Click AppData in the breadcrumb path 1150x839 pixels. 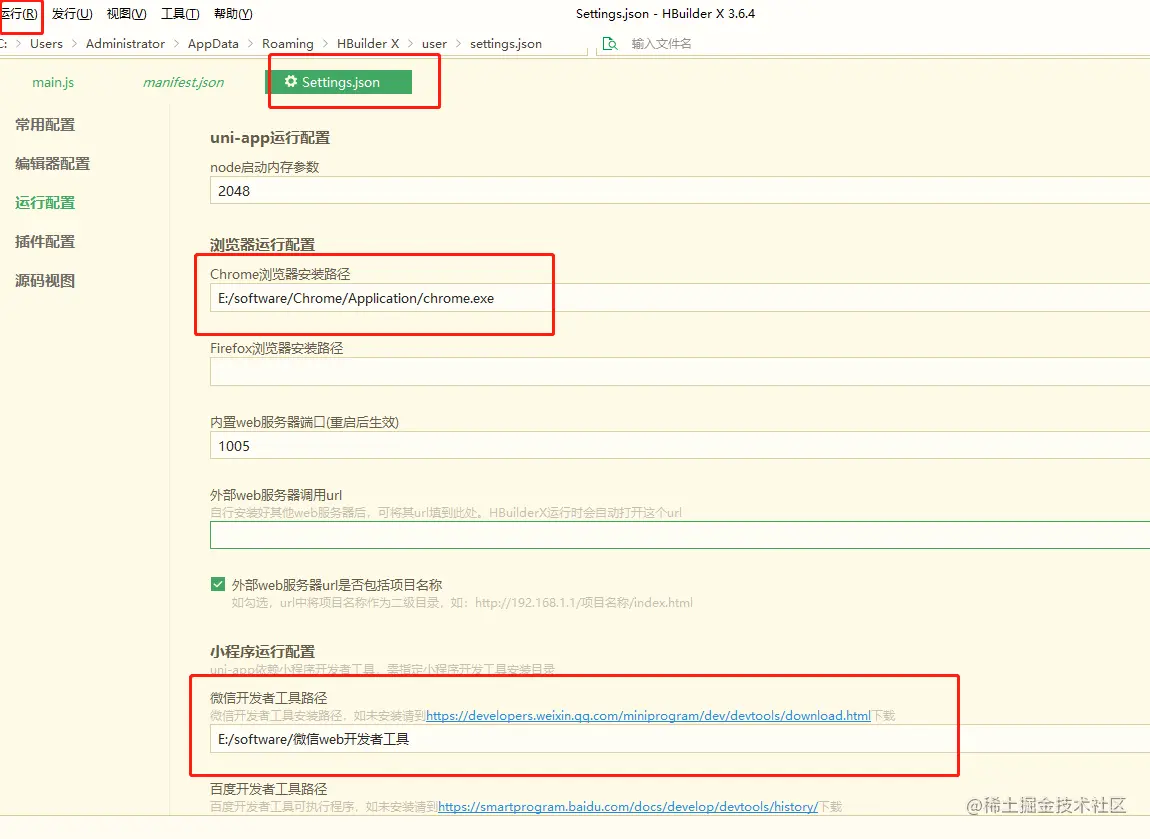pyautogui.click(x=213, y=43)
